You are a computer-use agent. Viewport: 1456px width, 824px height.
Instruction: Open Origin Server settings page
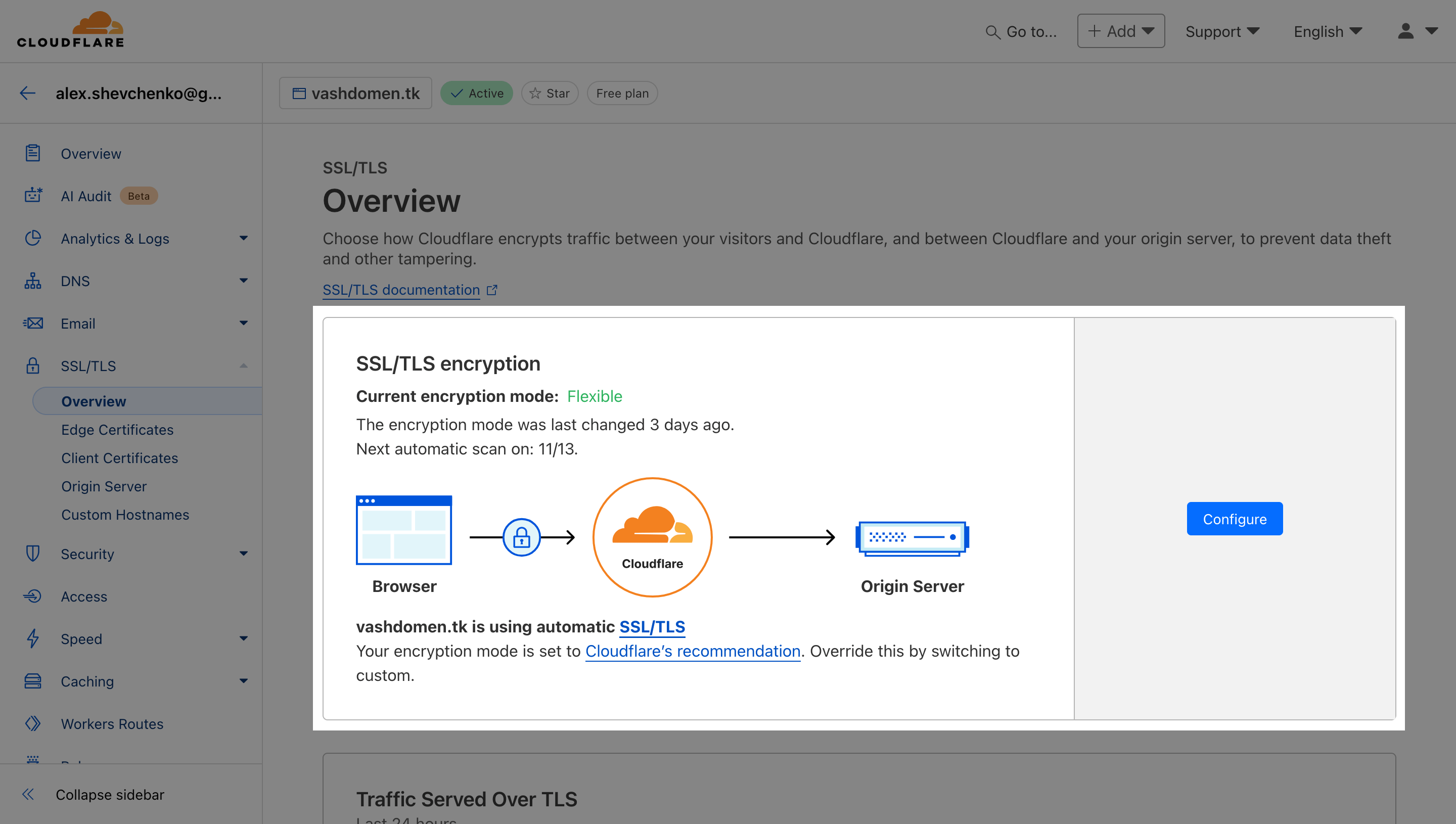pyautogui.click(x=104, y=486)
